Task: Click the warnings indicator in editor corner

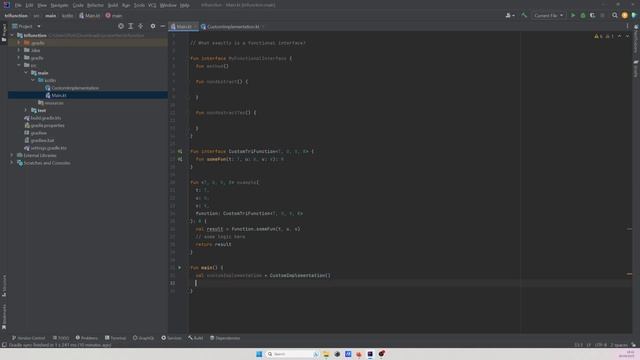Action: [x=604, y=36]
